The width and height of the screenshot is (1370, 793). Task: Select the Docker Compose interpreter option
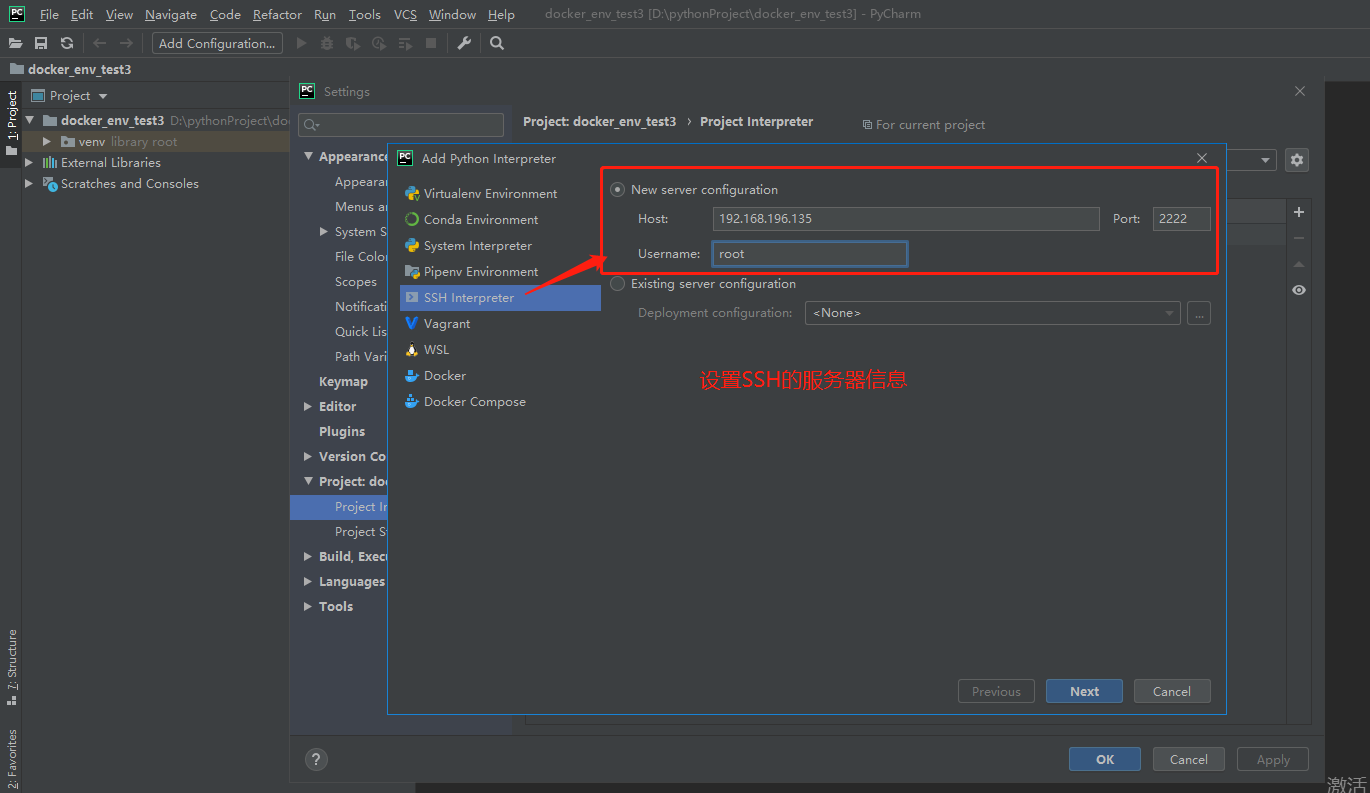click(x=473, y=401)
